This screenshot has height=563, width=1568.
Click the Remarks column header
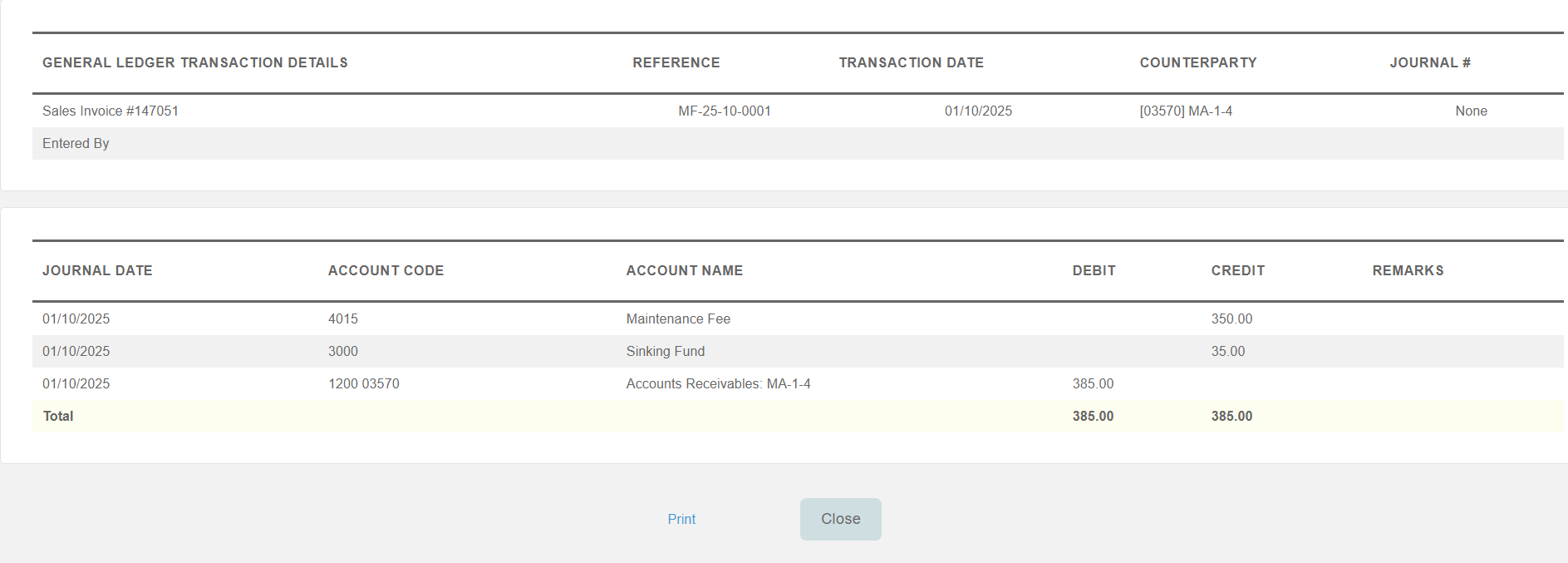[x=1408, y=271]
